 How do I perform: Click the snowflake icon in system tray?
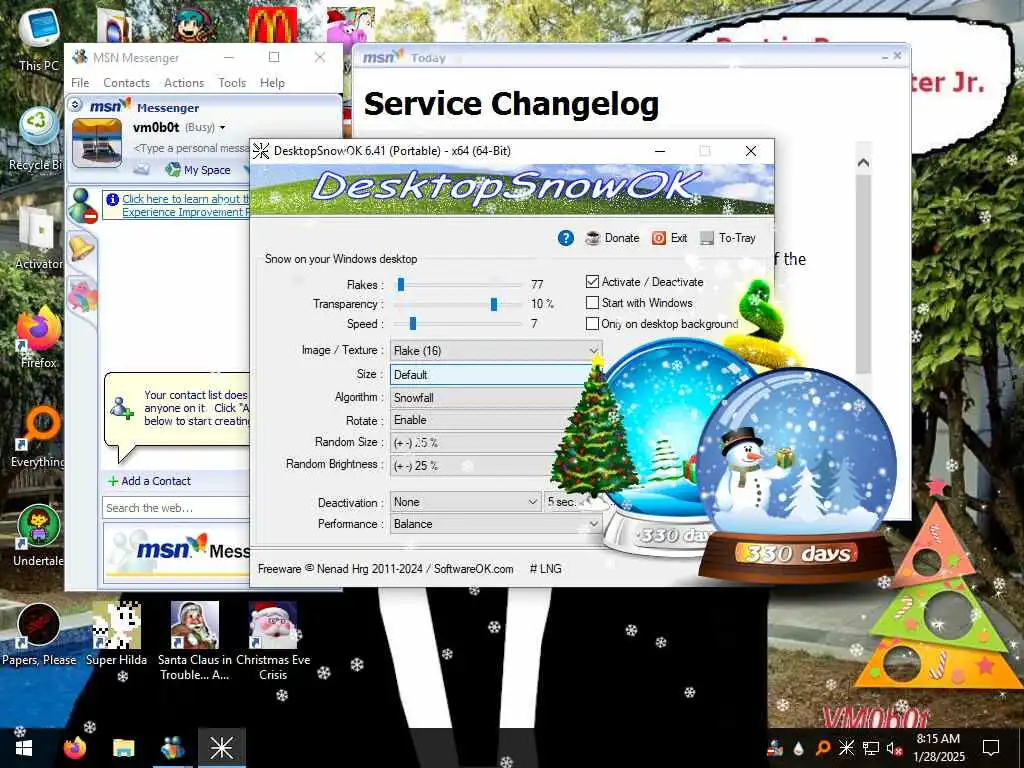click(x=846, y=748)
